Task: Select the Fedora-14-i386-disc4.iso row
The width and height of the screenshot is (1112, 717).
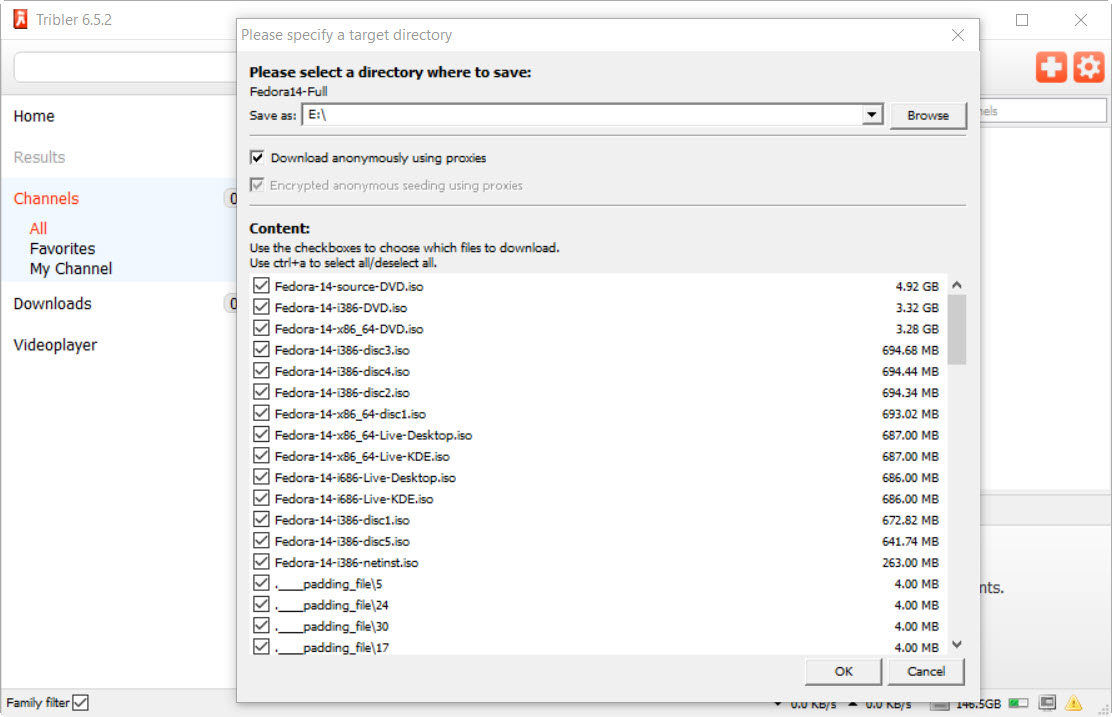Action: point(599,371)
